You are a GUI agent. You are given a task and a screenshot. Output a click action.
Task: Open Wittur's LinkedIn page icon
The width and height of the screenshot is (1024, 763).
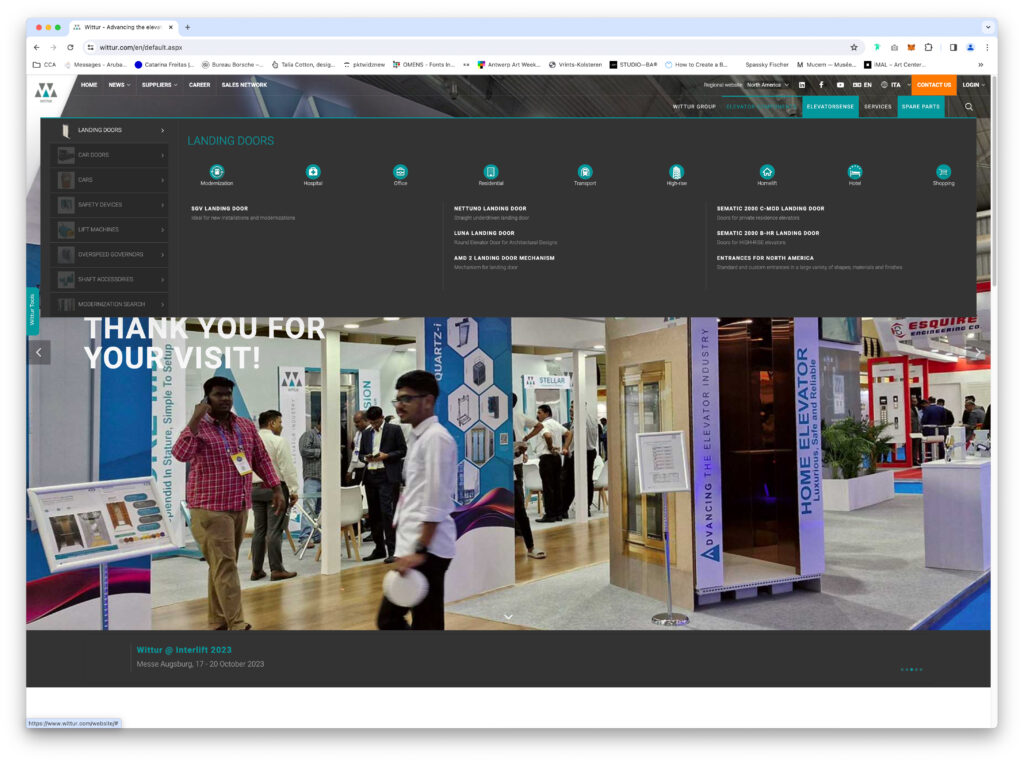click(802, 85)
